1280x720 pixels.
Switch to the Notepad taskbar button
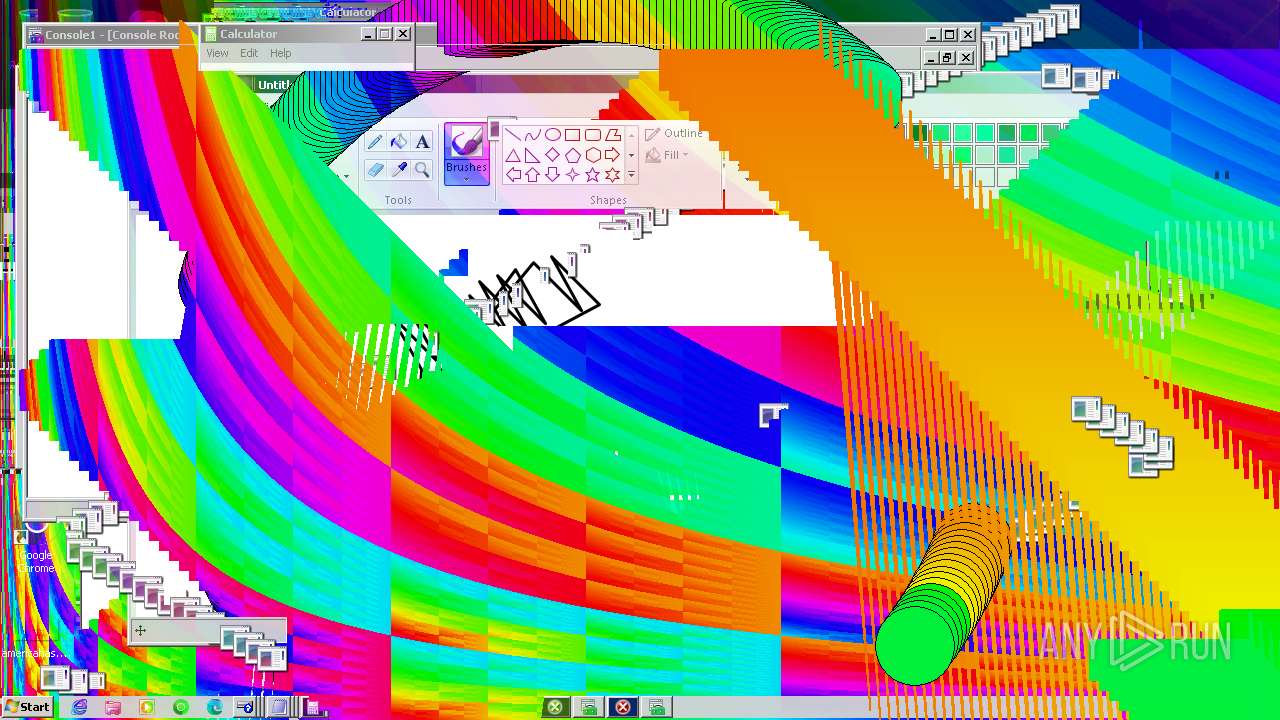[279, 707]
